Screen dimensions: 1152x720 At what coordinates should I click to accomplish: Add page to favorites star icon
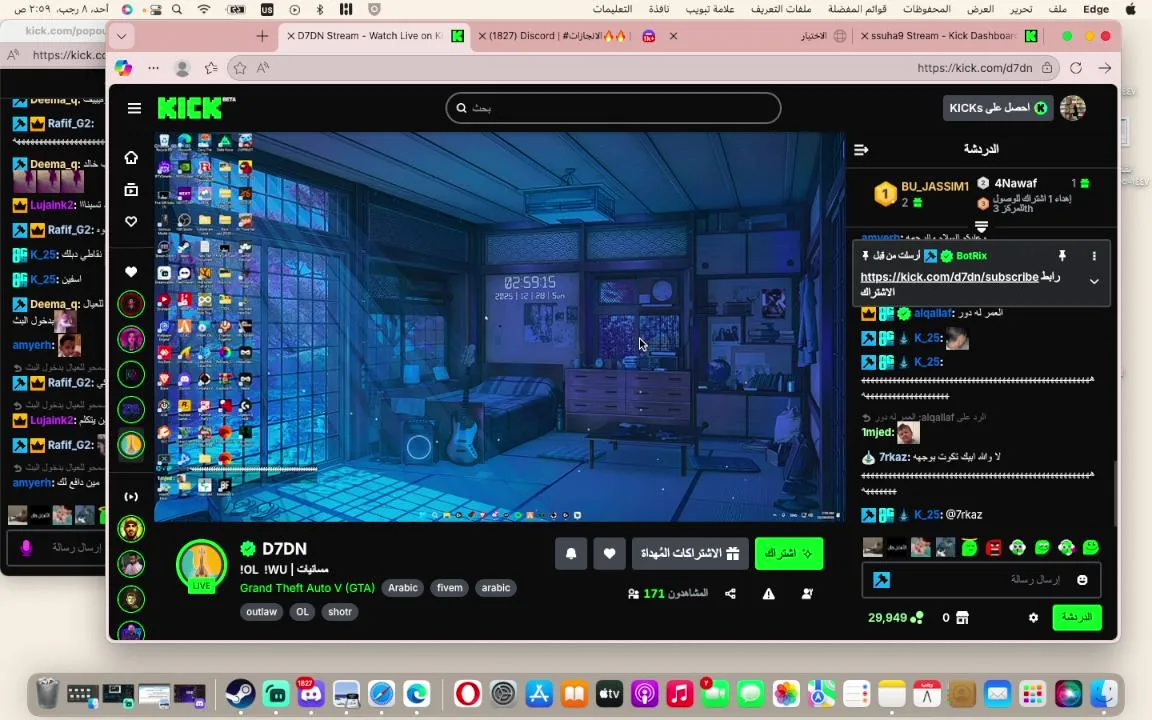point(240,68)
